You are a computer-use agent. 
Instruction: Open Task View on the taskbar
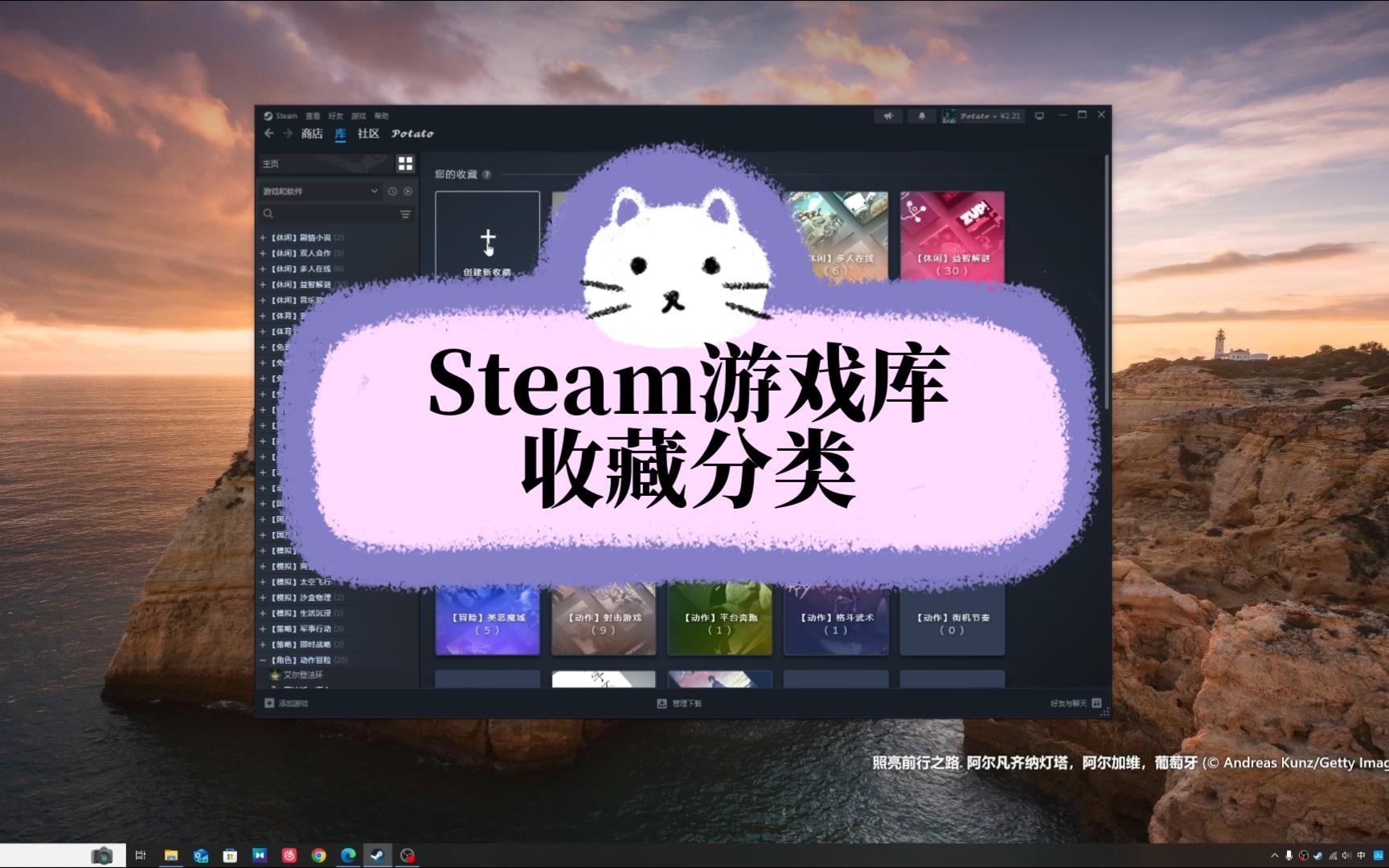pos(141,855)
